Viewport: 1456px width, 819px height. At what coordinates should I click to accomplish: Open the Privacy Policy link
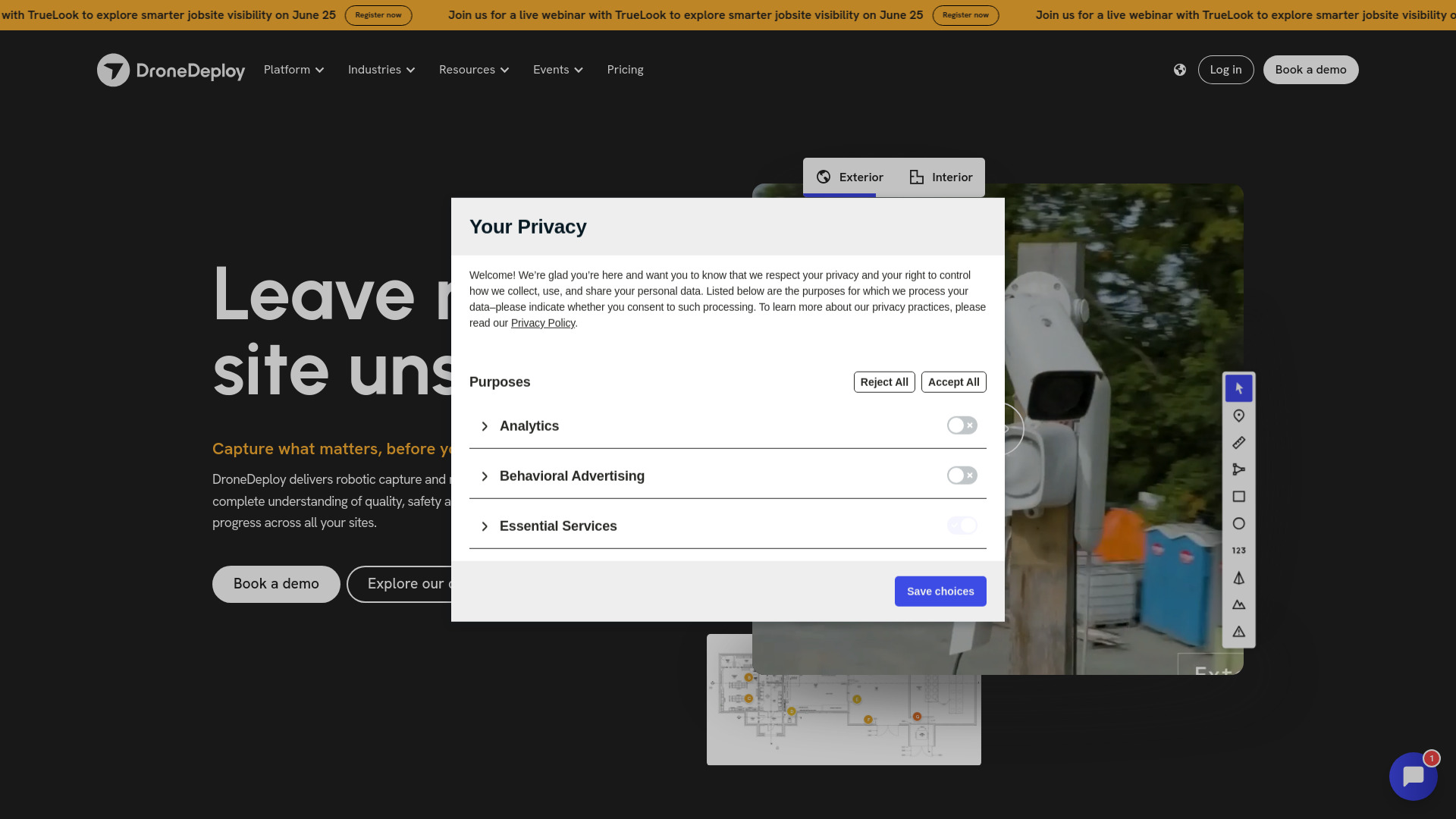[543, 322]
